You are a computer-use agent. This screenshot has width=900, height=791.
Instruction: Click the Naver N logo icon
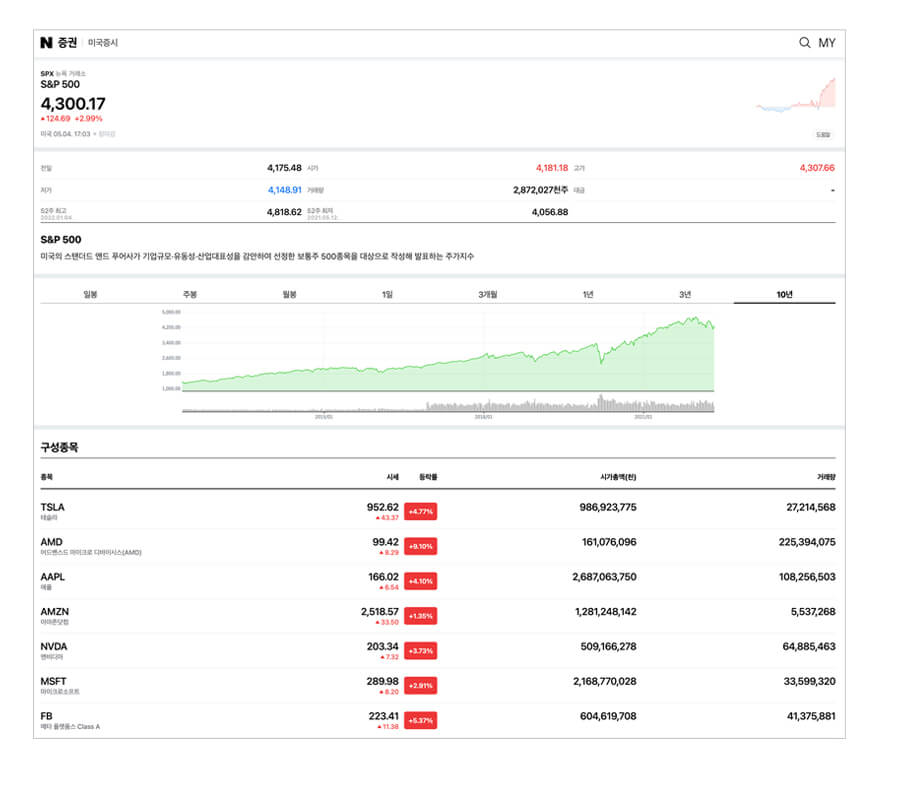pyautogui.click(x=46, y=42)
